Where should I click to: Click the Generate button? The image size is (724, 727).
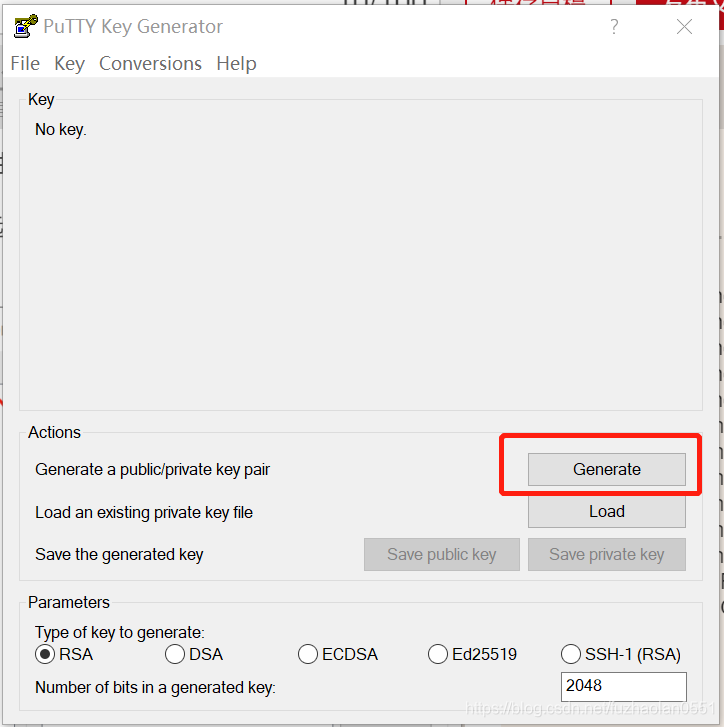(x=606, y=469)
